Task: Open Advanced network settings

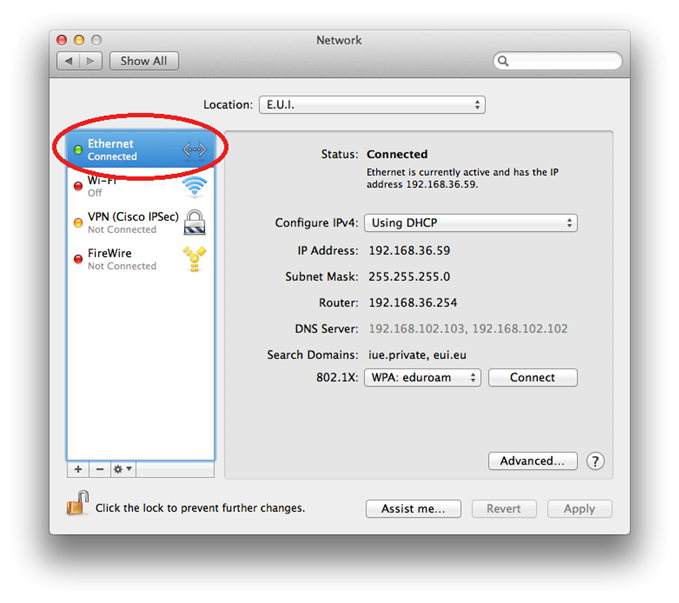Action: tap(532, 461)
